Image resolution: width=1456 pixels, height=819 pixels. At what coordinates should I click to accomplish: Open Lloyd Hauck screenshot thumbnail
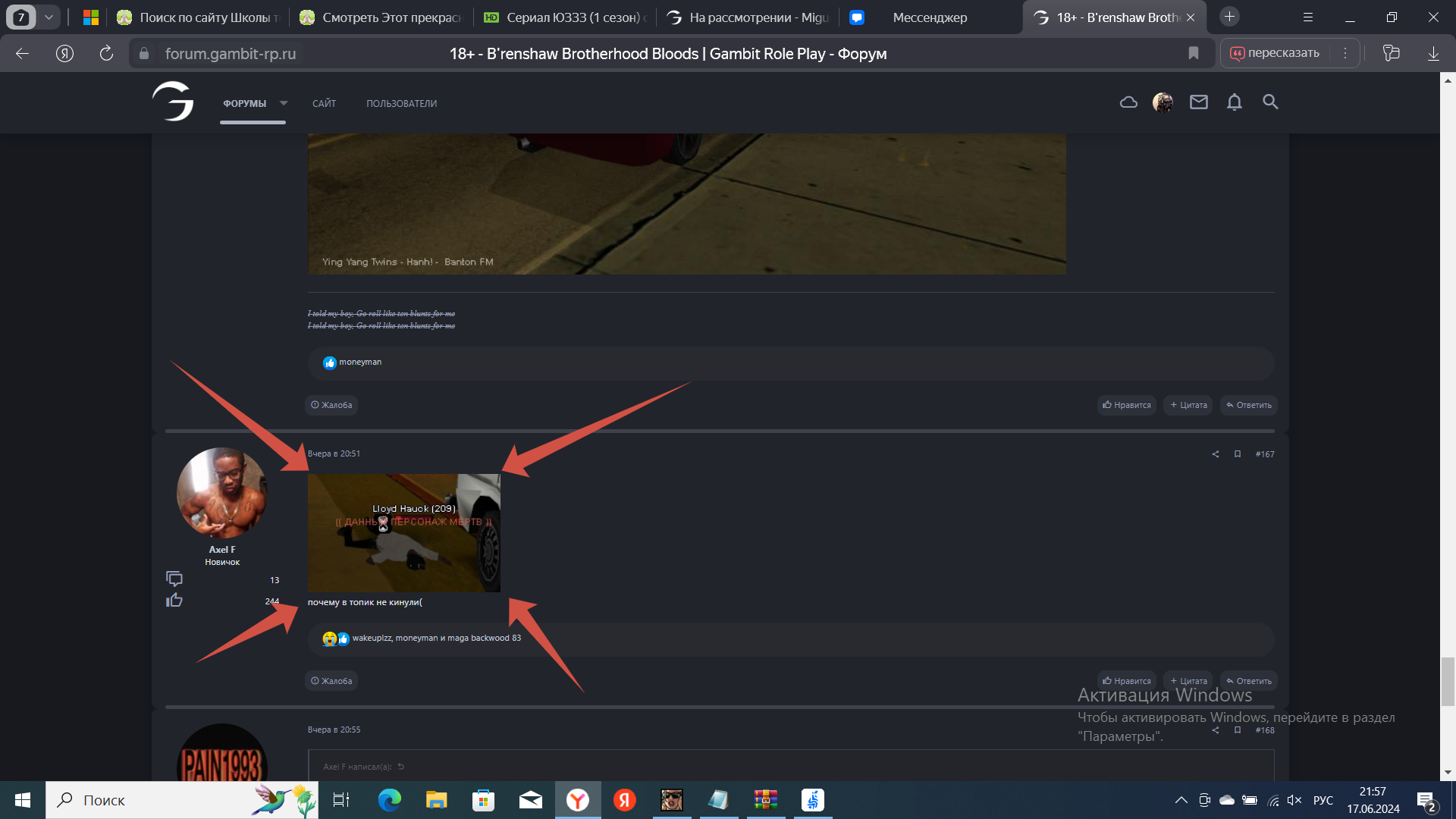(x=403, y=532)
